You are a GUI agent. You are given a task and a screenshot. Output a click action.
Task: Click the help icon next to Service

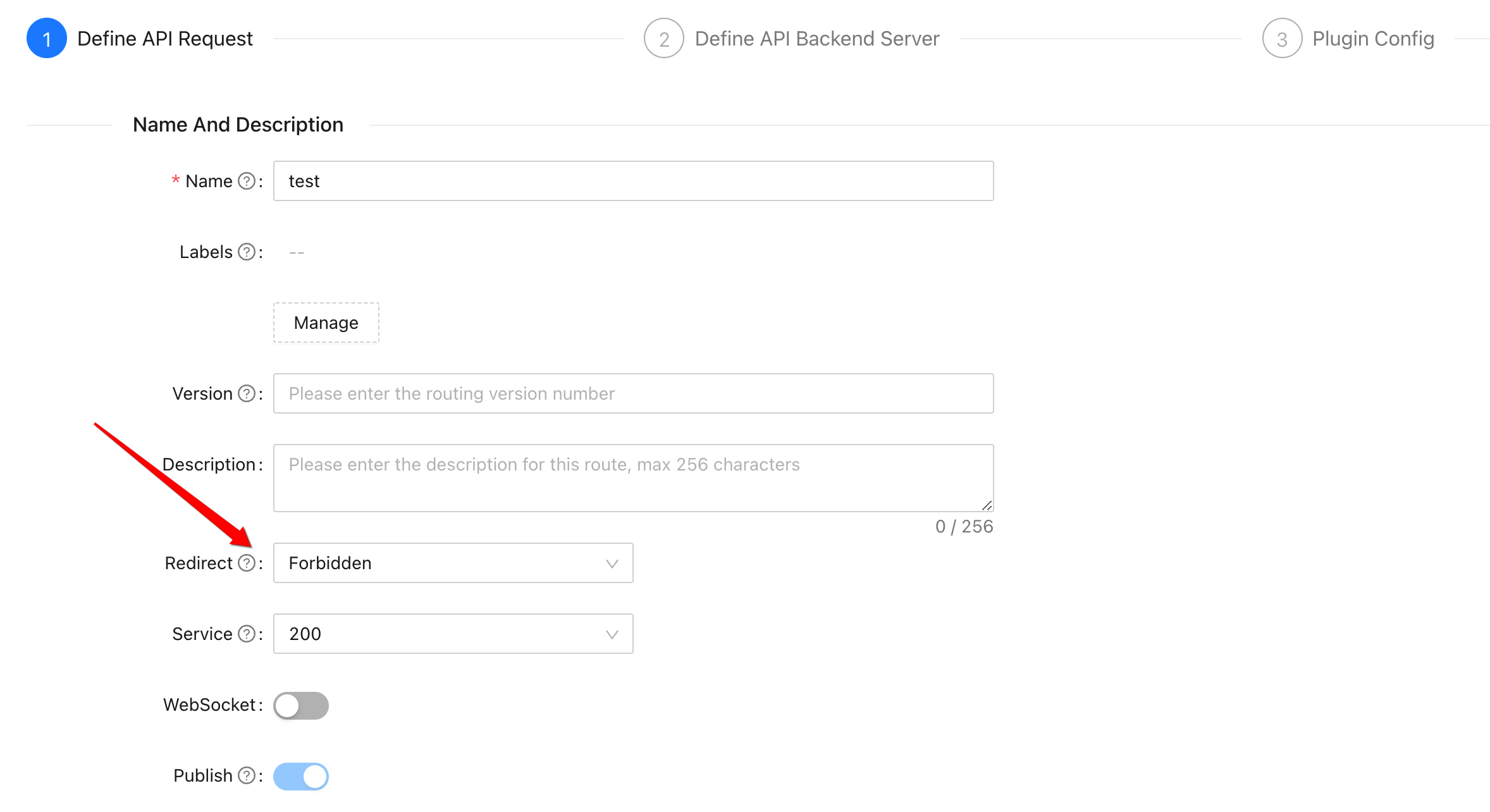(x=247, y=634)
